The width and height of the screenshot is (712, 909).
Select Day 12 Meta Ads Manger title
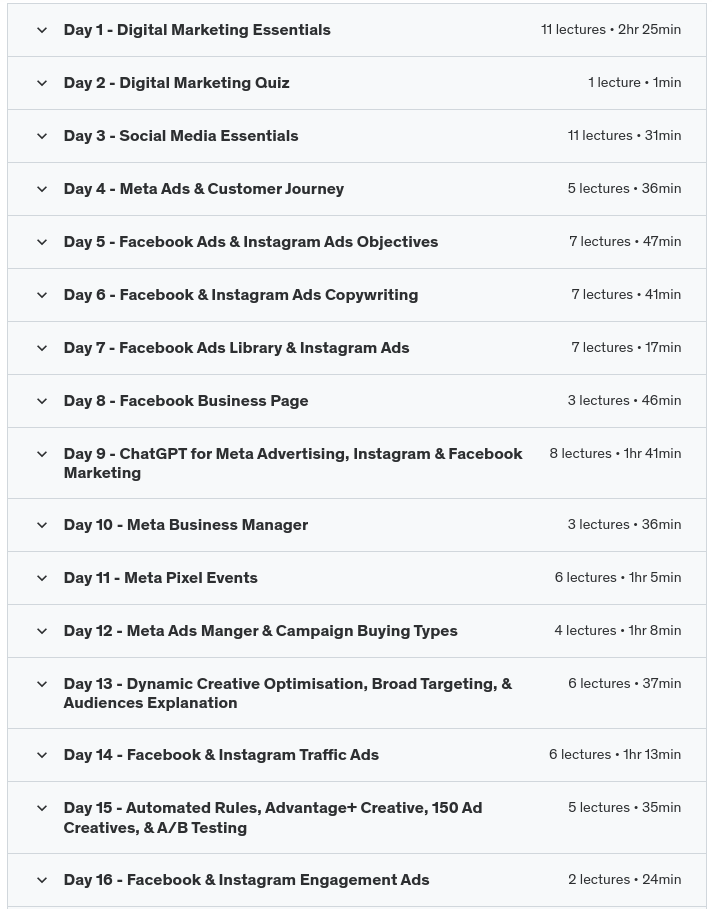point(260,631)
